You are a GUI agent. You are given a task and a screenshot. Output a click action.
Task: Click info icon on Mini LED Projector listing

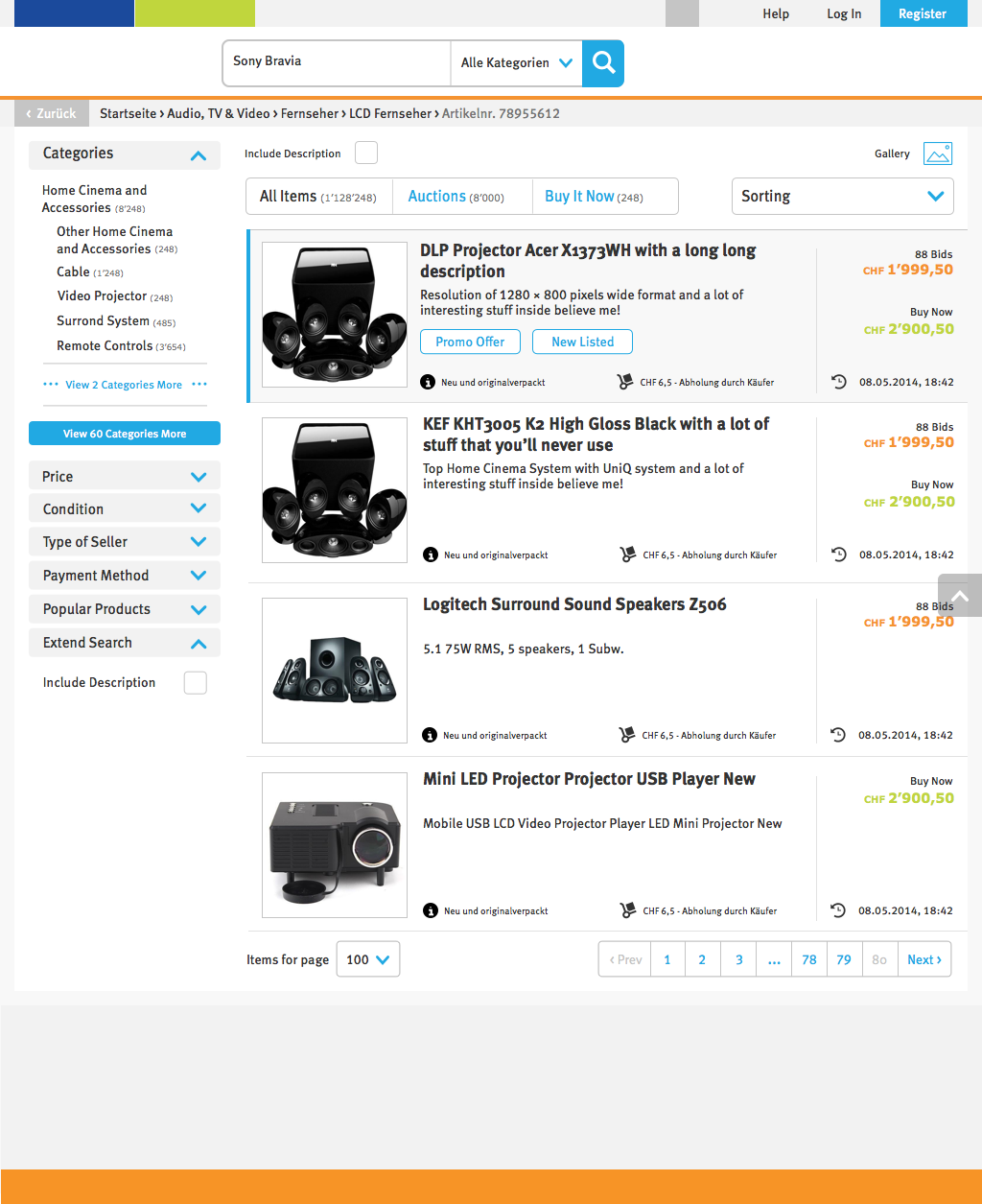pyautogui.click(x=431, y=910)
